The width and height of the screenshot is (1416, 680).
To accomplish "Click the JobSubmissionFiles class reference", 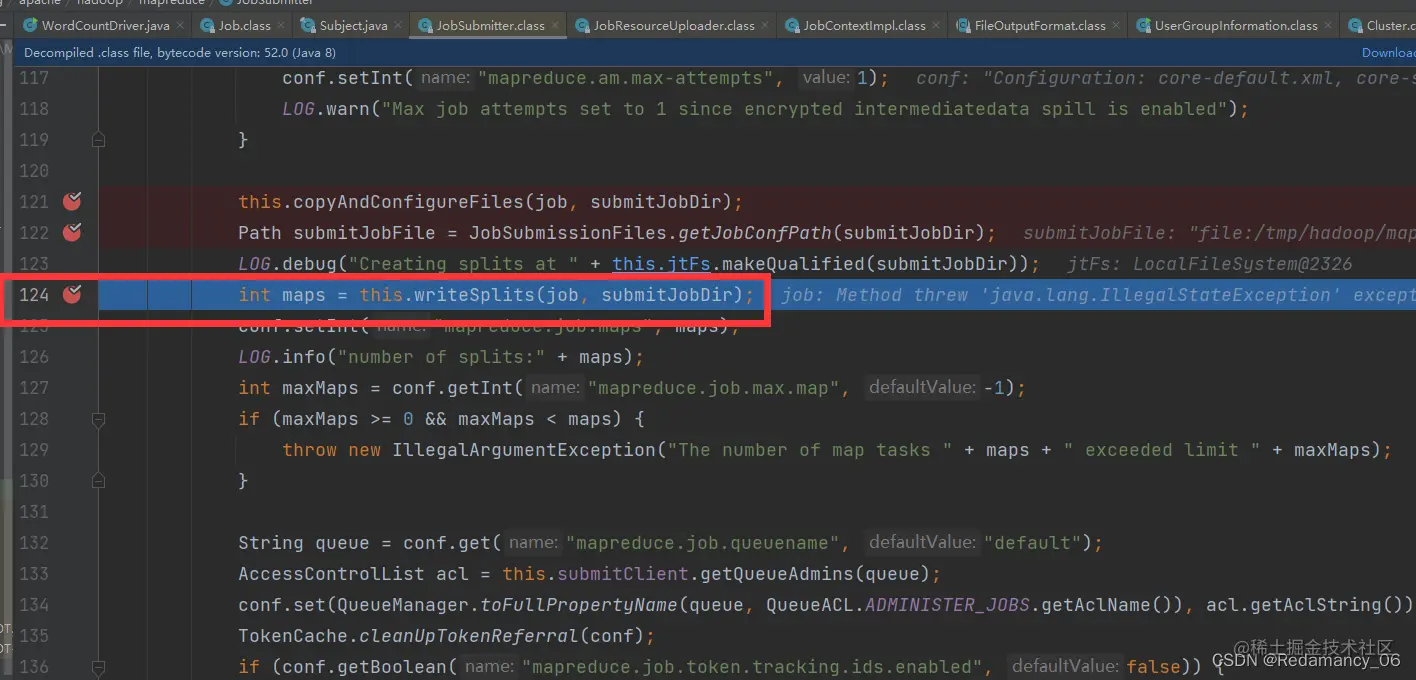I will pos(568,233).
